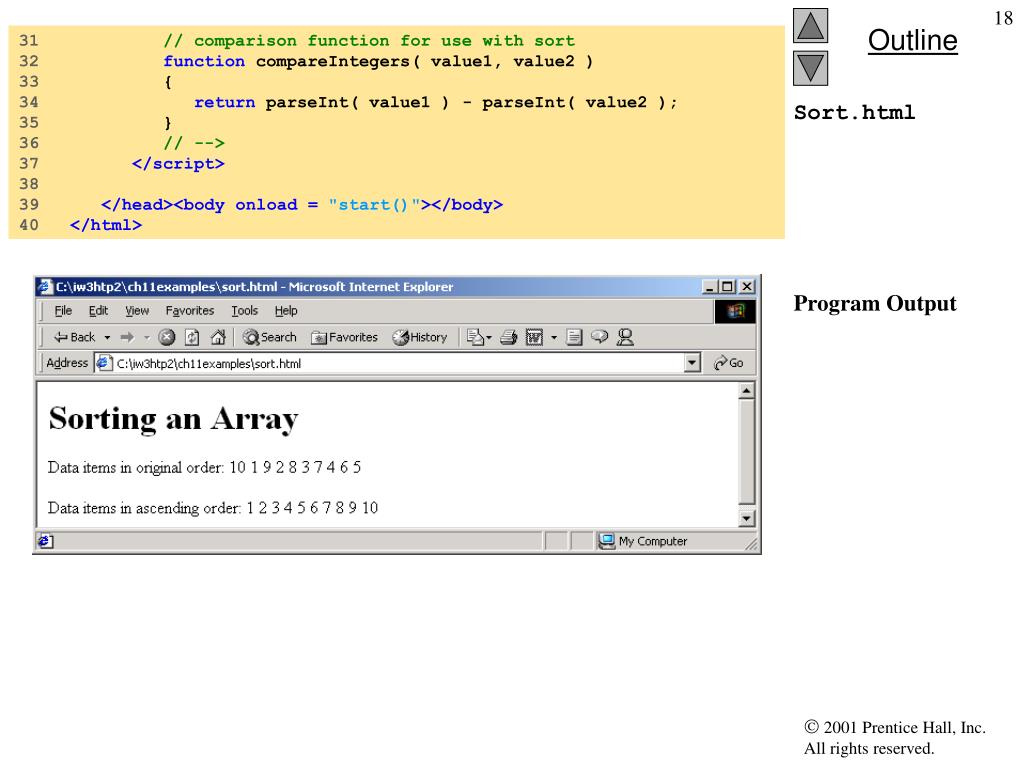
Task: Click the vertical scrollbar thumb
Action: tap(746, 452)
